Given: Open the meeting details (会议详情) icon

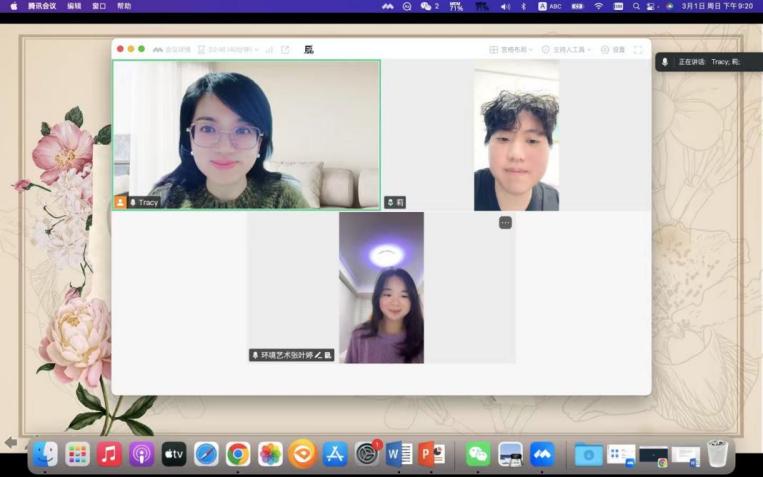Looking at the screenshot, I should (x=172, y=50).
